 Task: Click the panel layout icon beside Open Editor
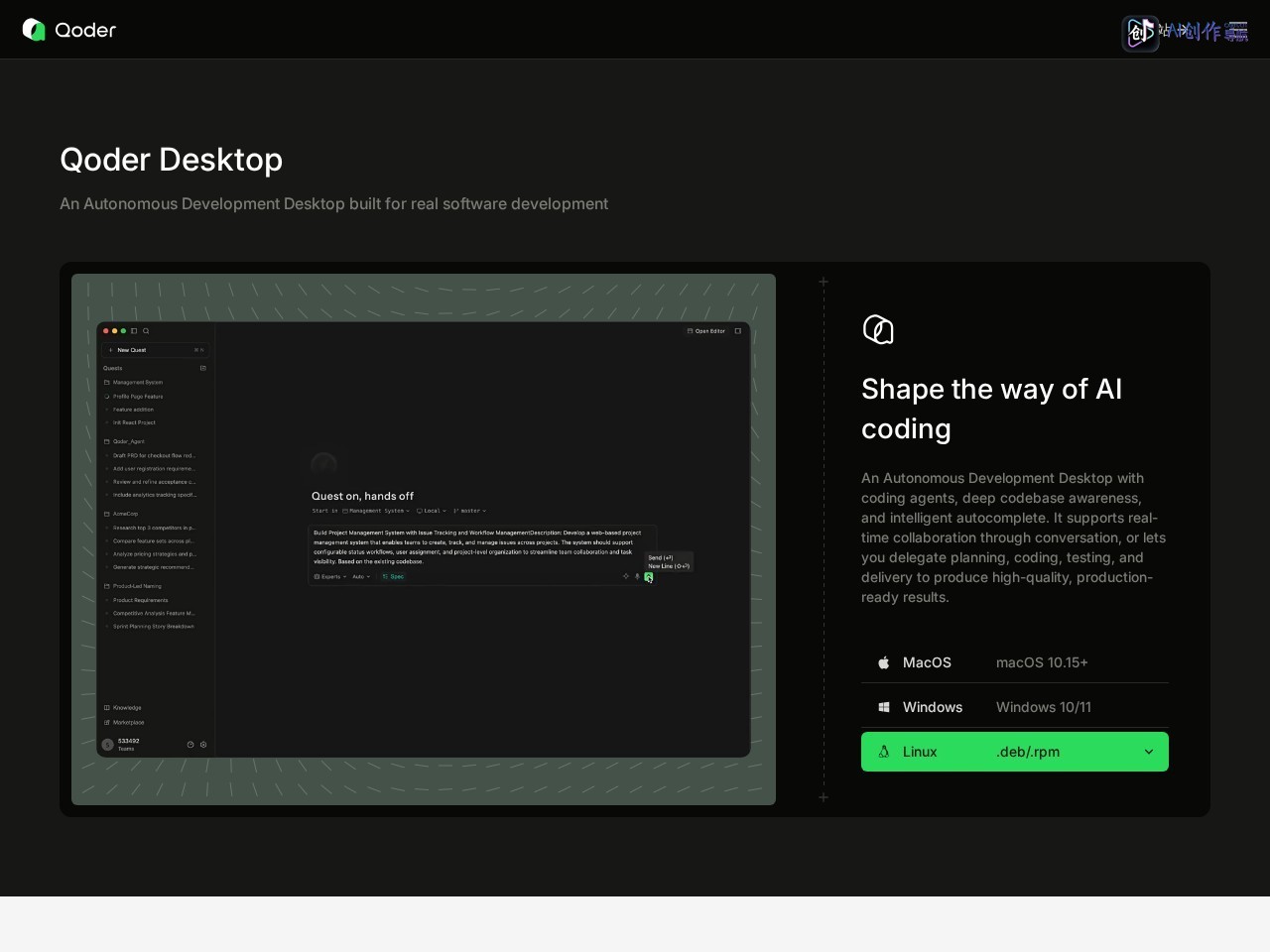coord(738,331)
